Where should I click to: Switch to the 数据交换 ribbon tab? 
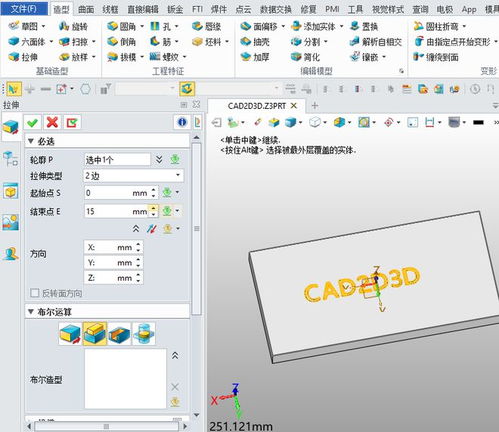point(276,9)
